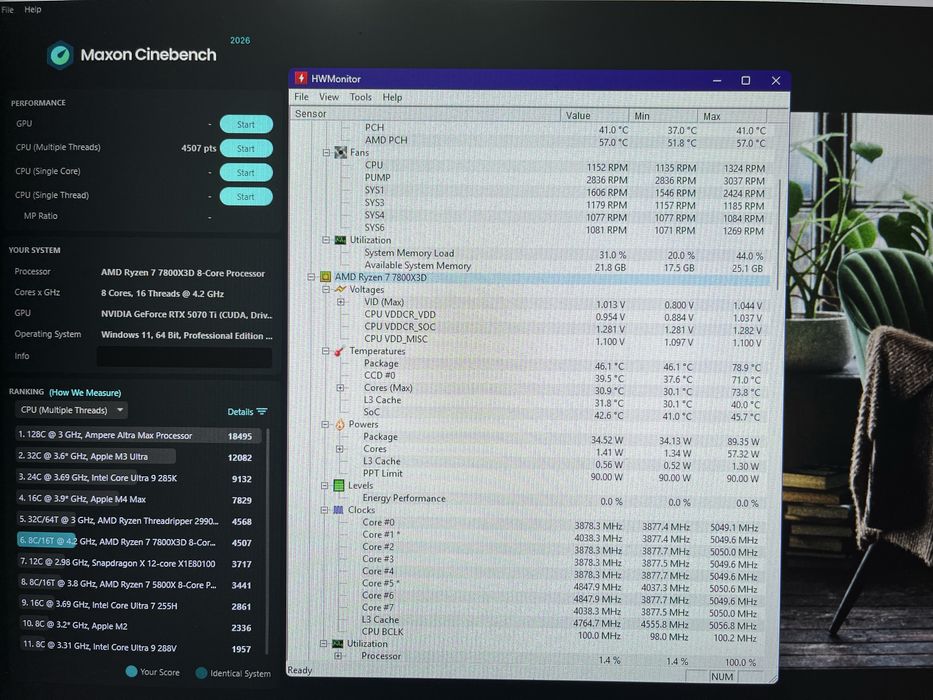Click the Identical System legend dot

[x=201, y=673]
